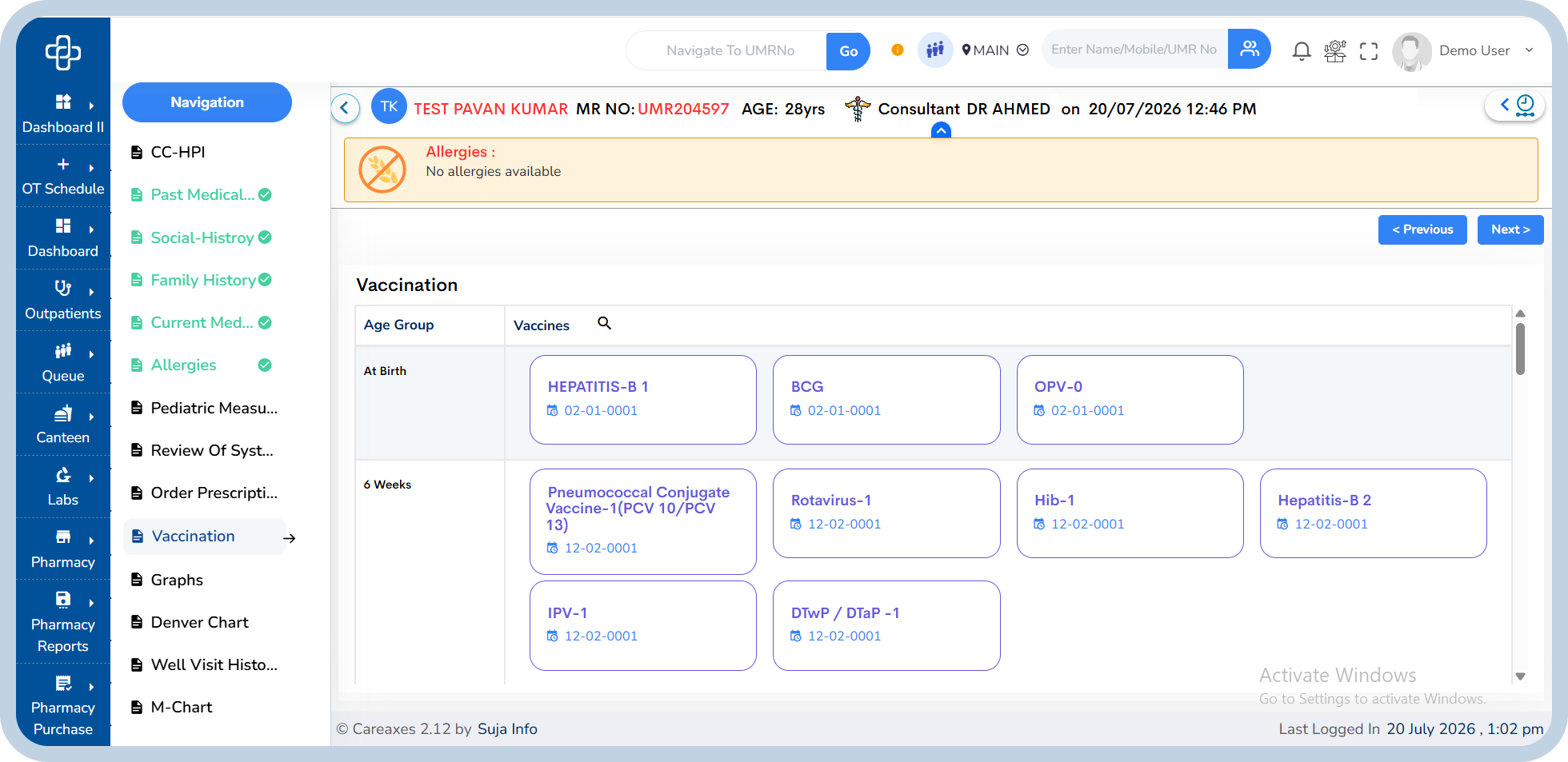The height and width of the screenshot is (762, 1568).
Task: Open M-Chart section
Action: pyautogui.click(x=171, y=707)
